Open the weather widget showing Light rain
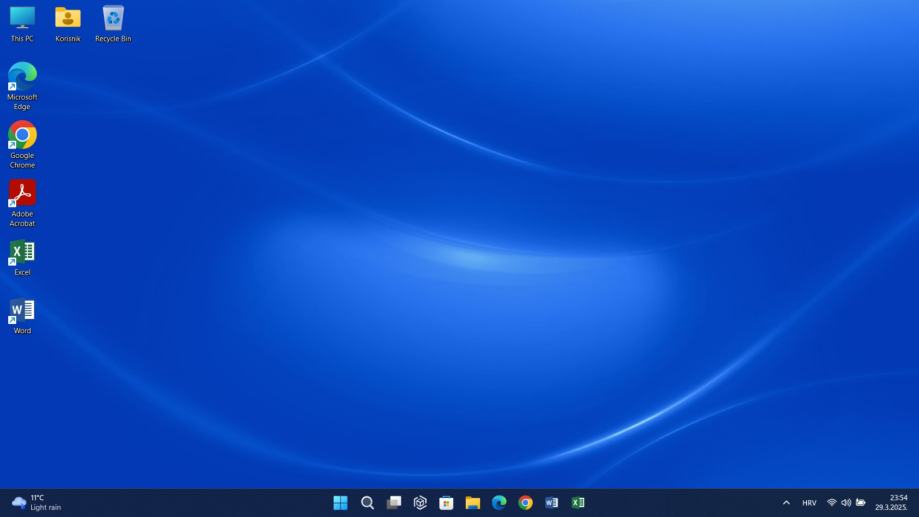Screen dimensions: 919x517 pos(36,502)
